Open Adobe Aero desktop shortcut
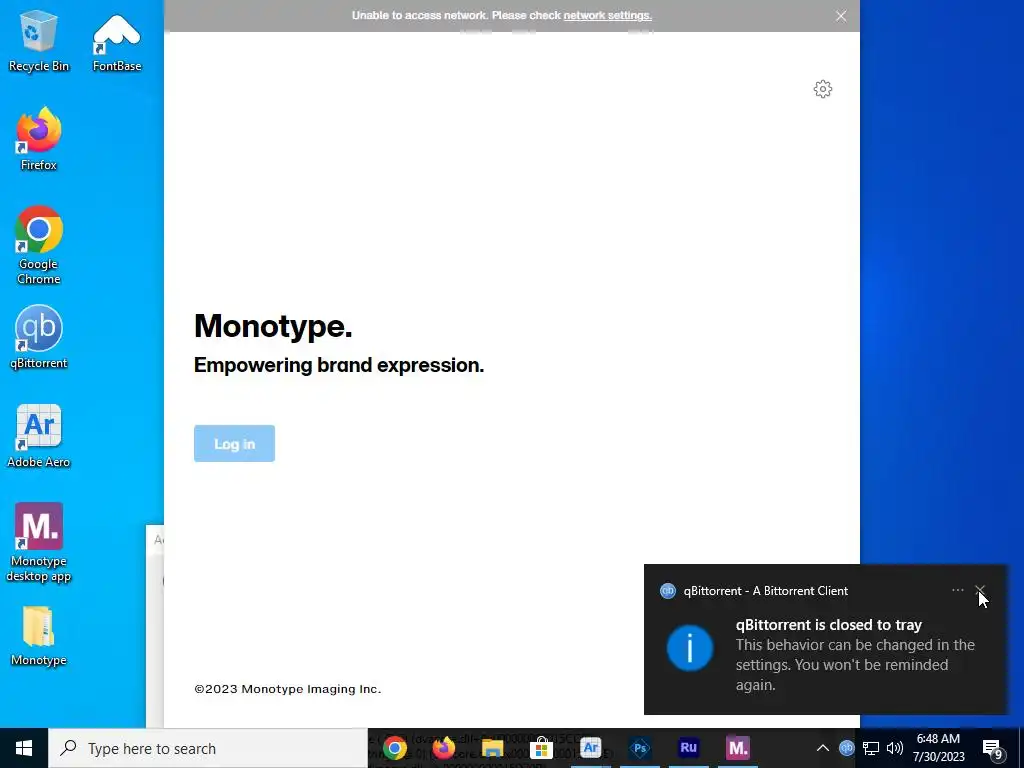The image size is (1024, 768). coord(39,436)
